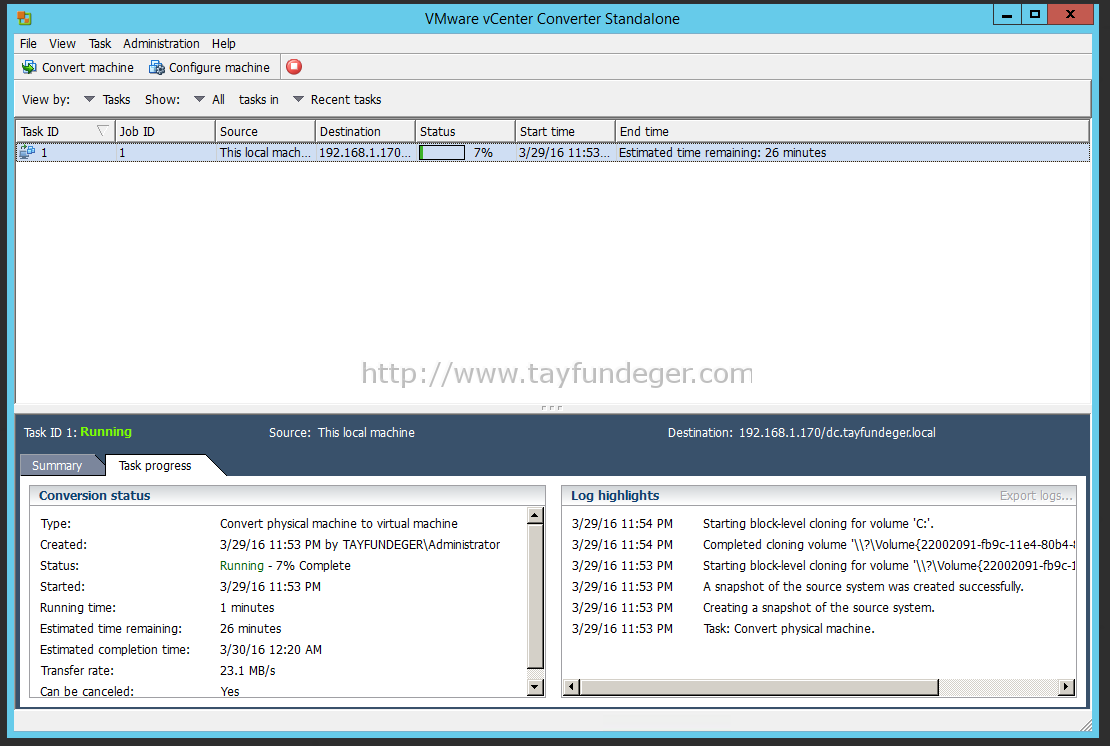Screen dimensions: 1110x746
Task: Open the Administration menu
Action: 161,43
